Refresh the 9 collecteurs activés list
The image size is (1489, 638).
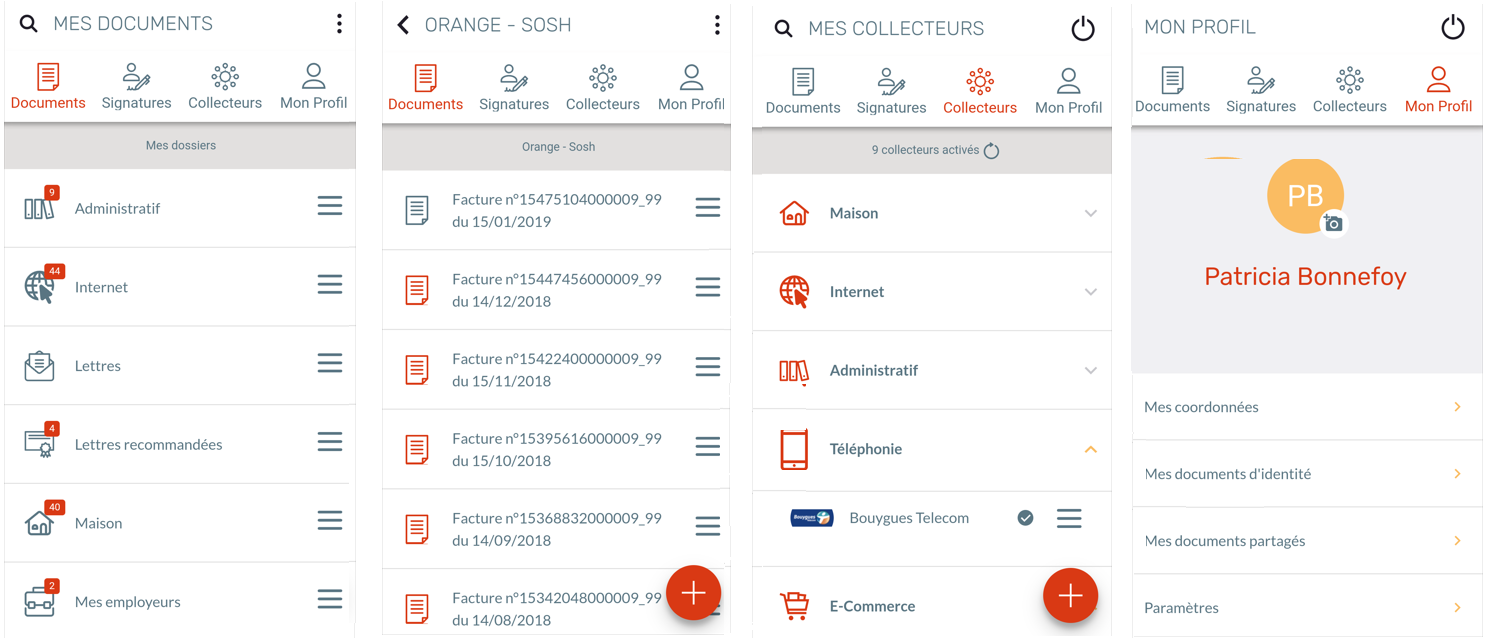point(992,151)
